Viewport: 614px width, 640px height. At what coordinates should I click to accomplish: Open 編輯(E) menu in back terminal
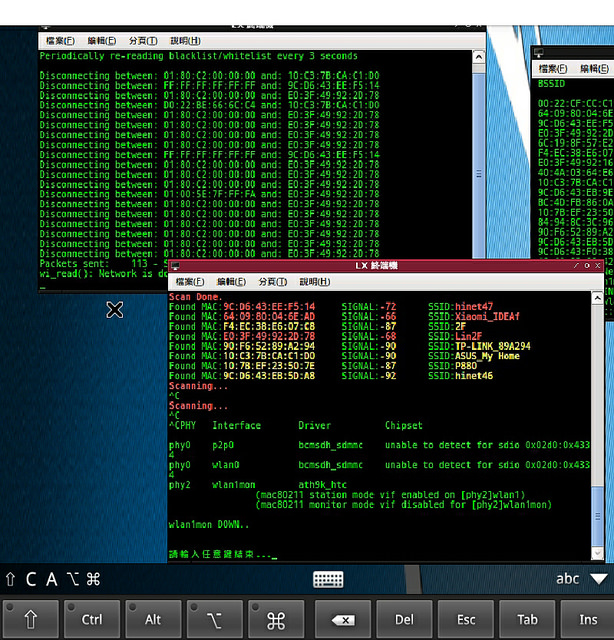coord(101,41)
